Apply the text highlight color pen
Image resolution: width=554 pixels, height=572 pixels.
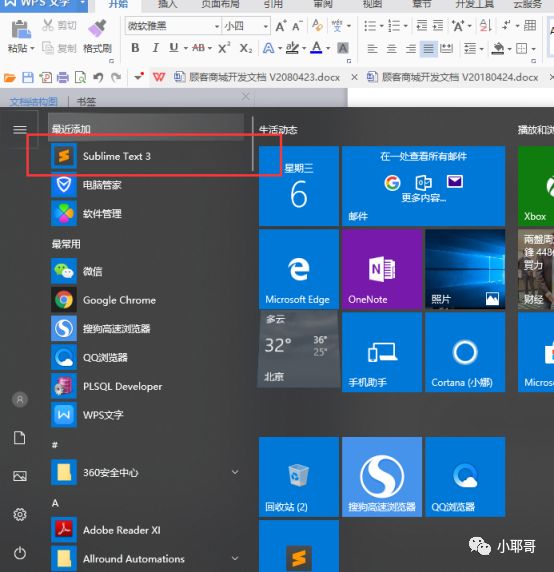point(292,48)
